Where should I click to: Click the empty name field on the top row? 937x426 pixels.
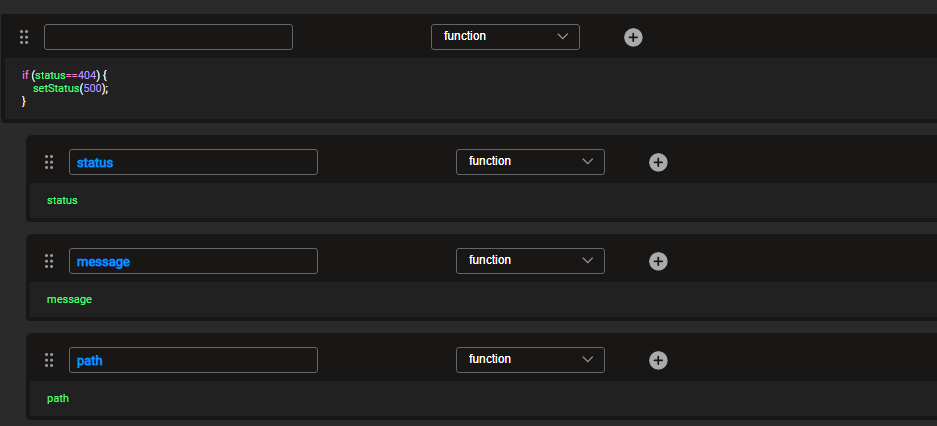[168, 37]
